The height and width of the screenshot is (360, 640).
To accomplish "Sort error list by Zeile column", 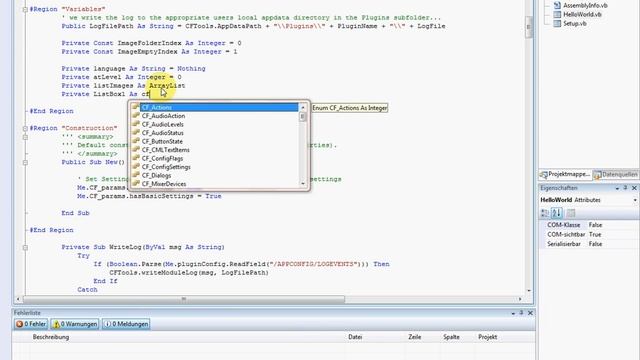I will point(415,337).
